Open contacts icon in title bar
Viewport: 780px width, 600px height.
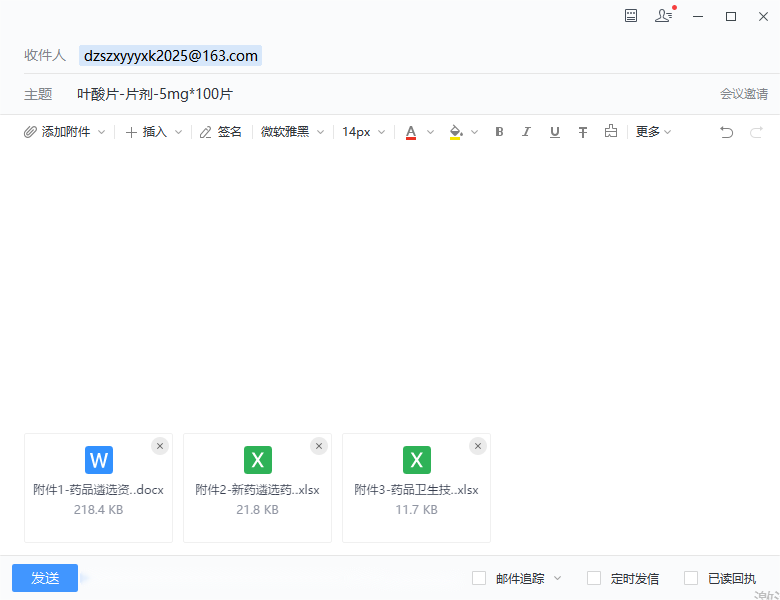(x=663, y=16)
